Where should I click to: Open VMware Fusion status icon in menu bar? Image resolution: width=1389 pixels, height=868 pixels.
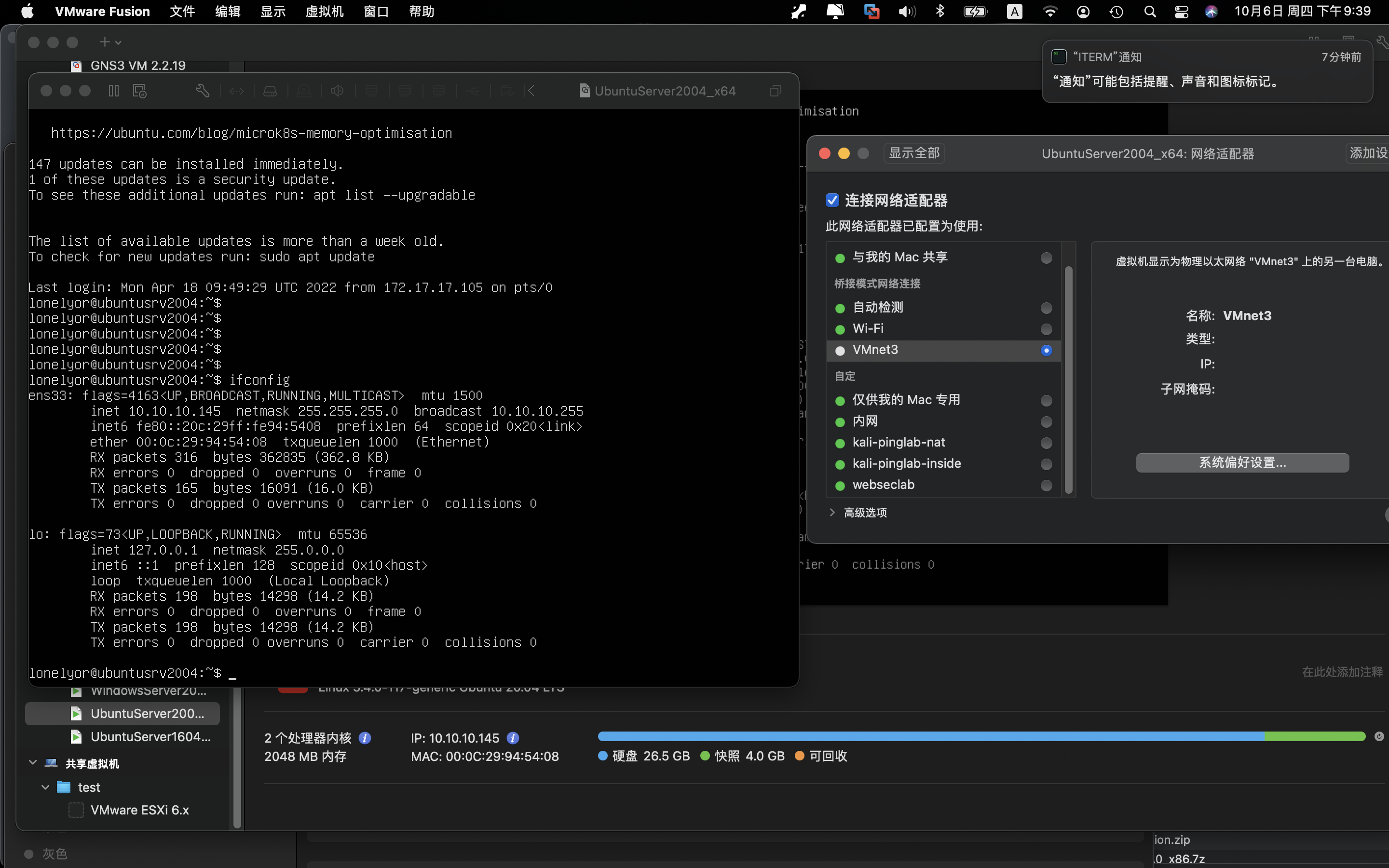coord(872,12)
